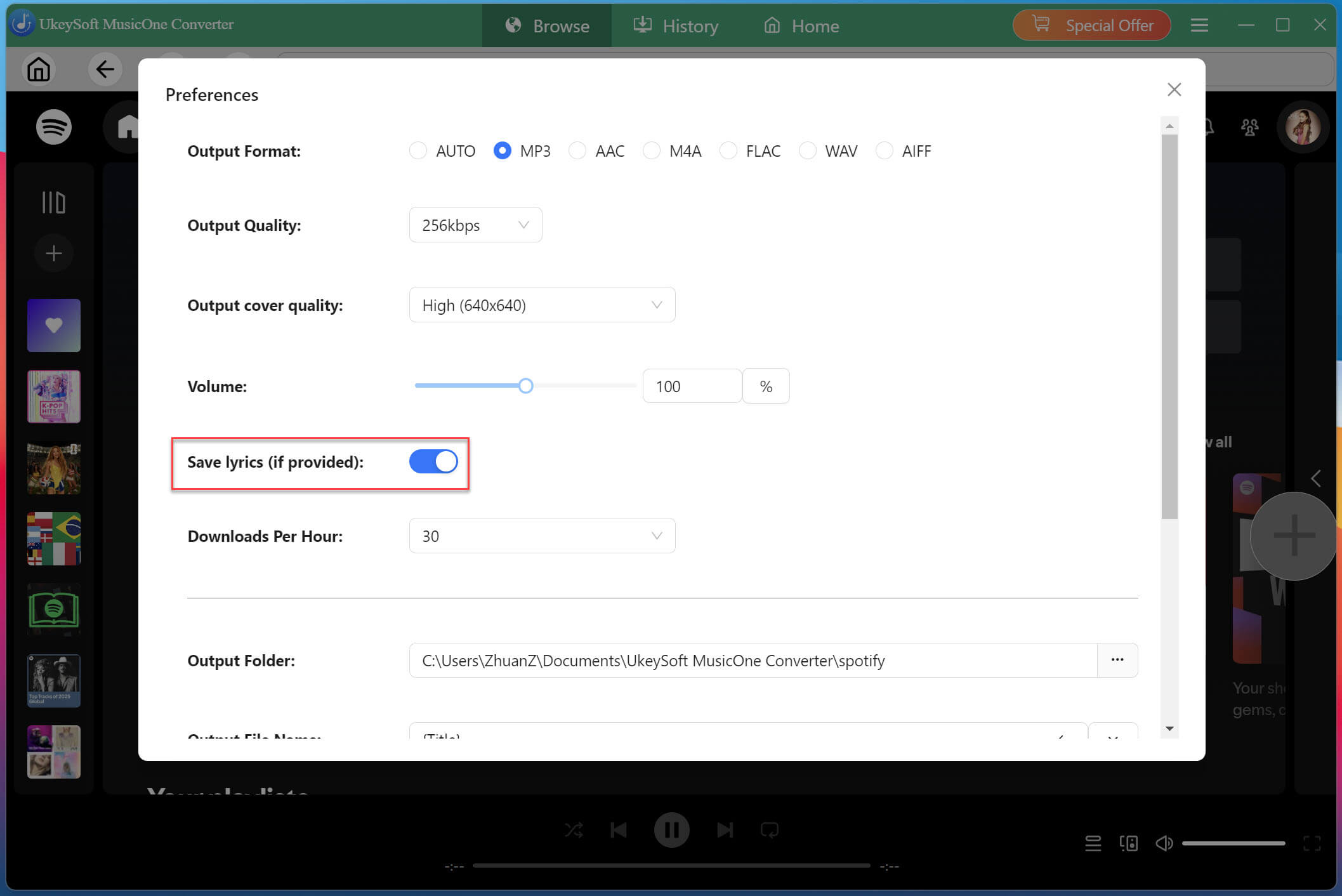Viewport: 1342px width, 896px height.
Task: Open the Output Quality 256kbps dropdown
Action: point(475,225)
